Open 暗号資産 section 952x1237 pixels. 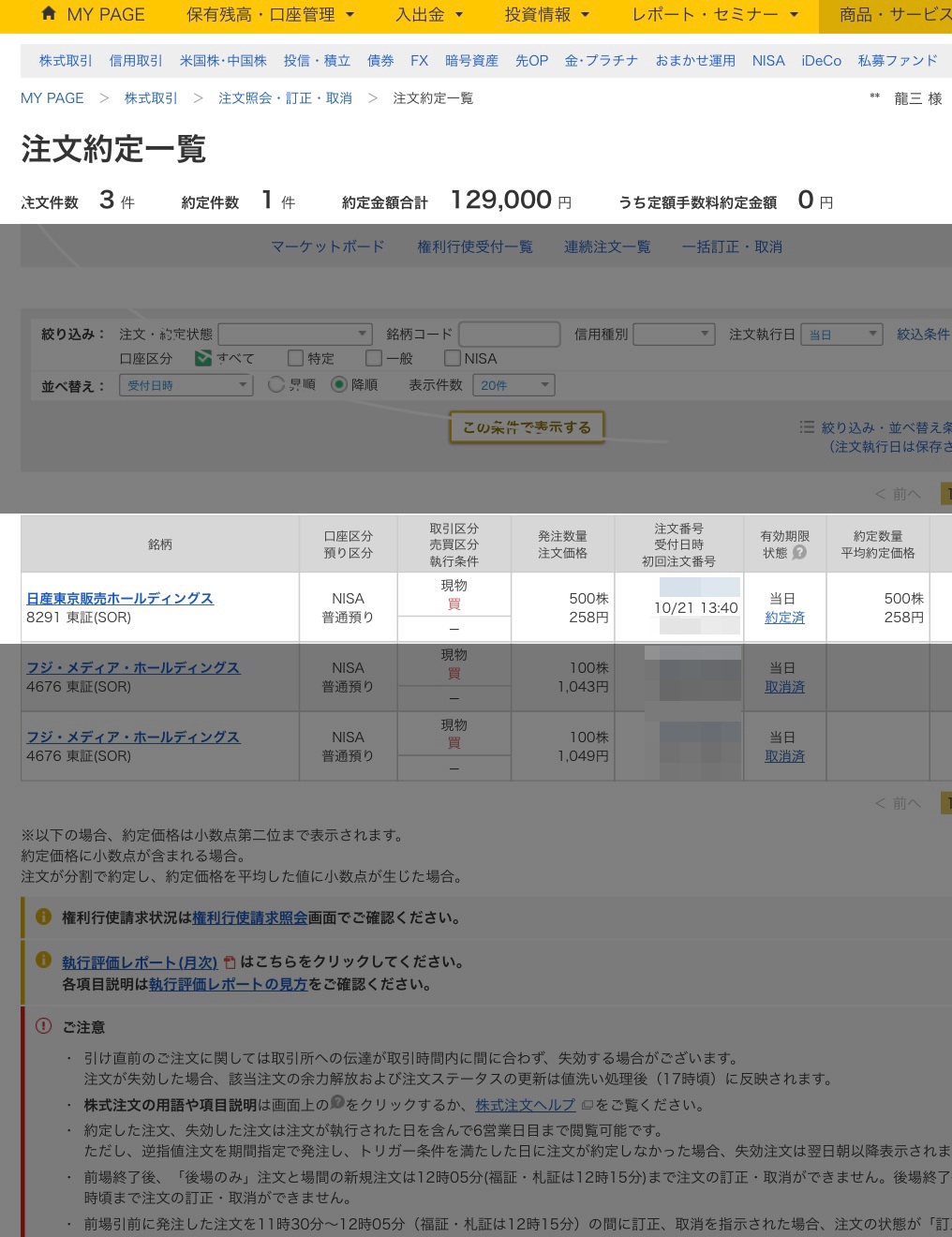pyautogui.click(x=471, y=61)
